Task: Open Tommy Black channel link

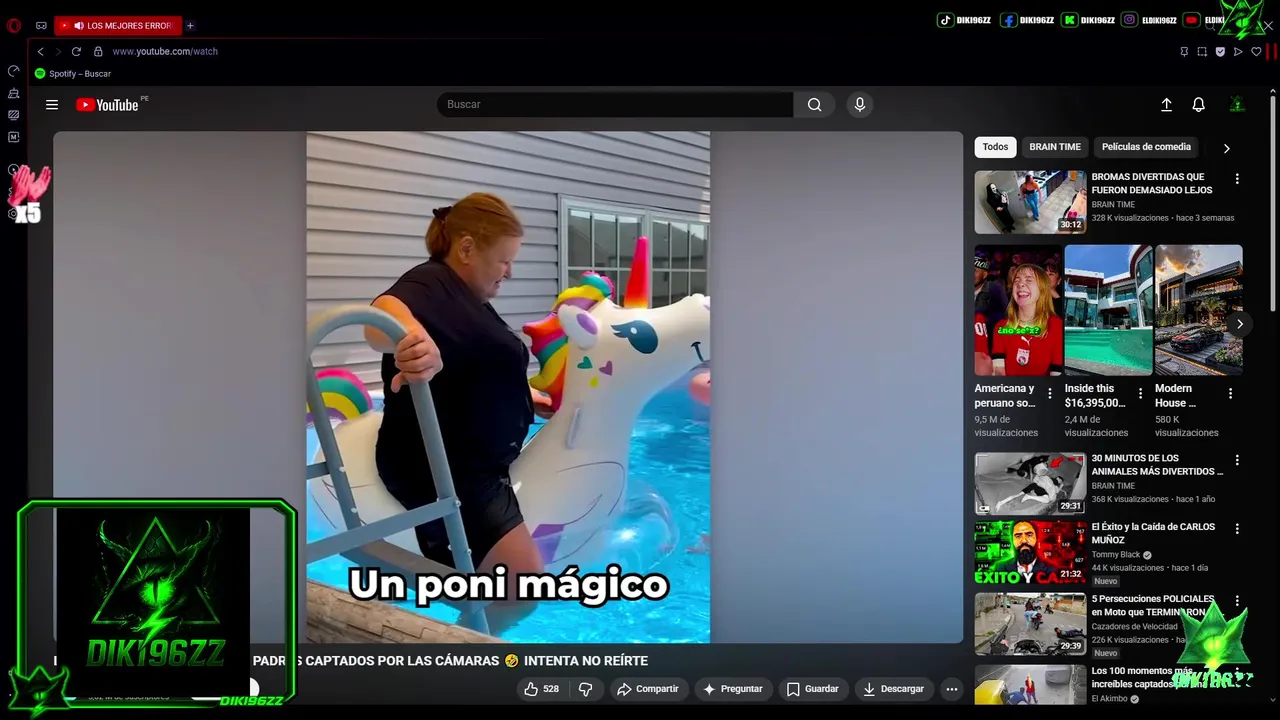Action: [1116, 555]
